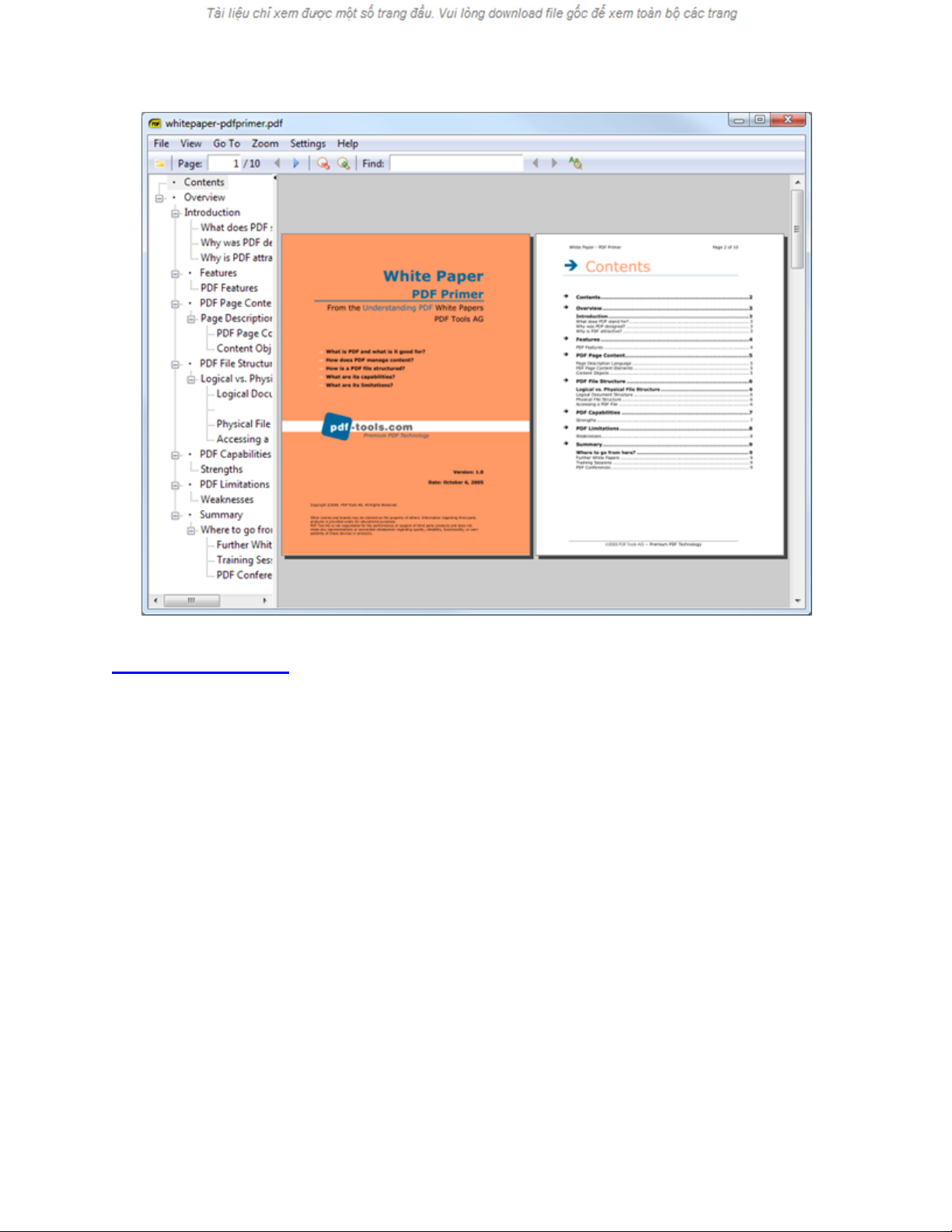
Task: Collapse the PDF Page Content node
Action: point(176,304)
